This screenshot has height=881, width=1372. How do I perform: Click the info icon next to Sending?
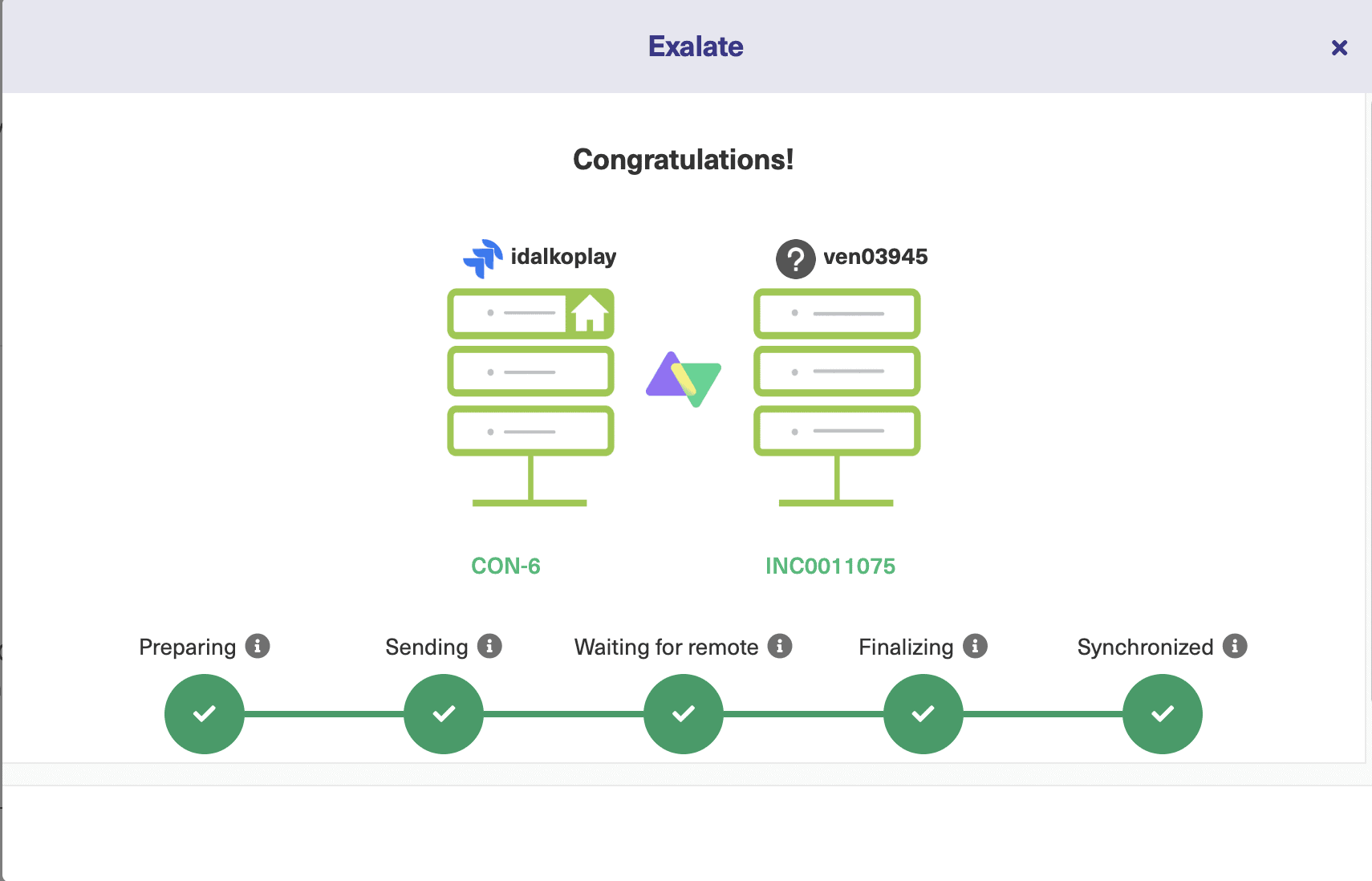(489, 645)
